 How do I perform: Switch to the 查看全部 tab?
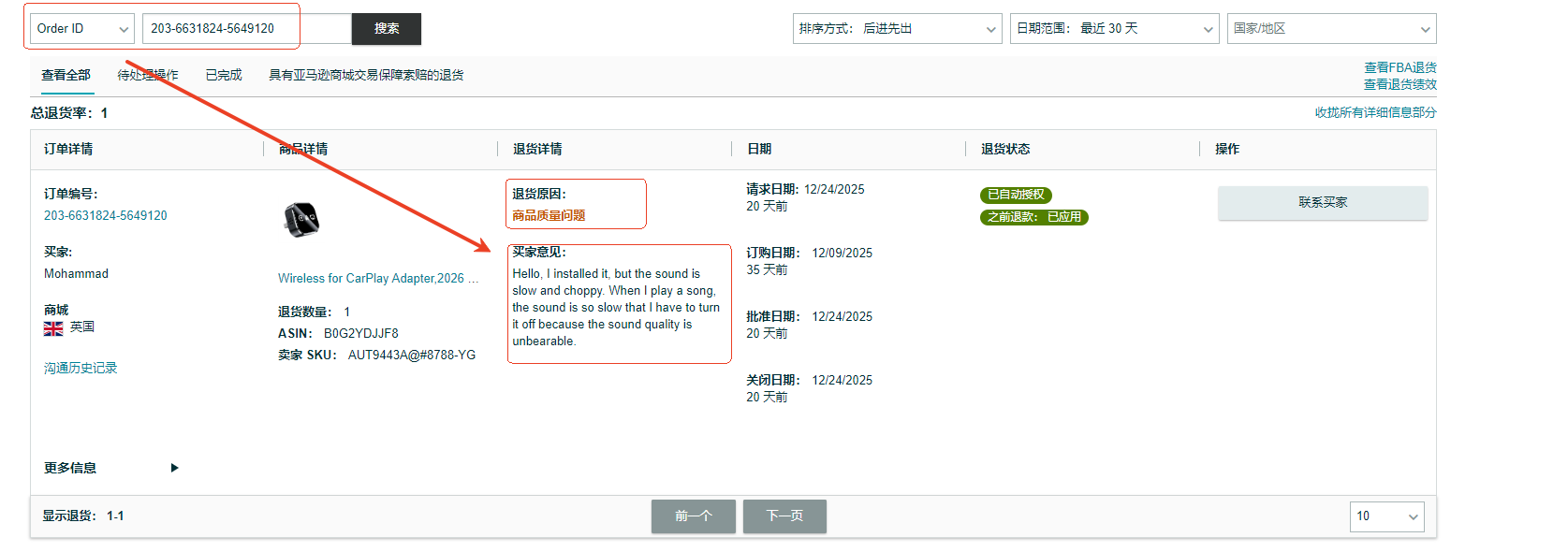pyautogui.click(x=66, y=75)
